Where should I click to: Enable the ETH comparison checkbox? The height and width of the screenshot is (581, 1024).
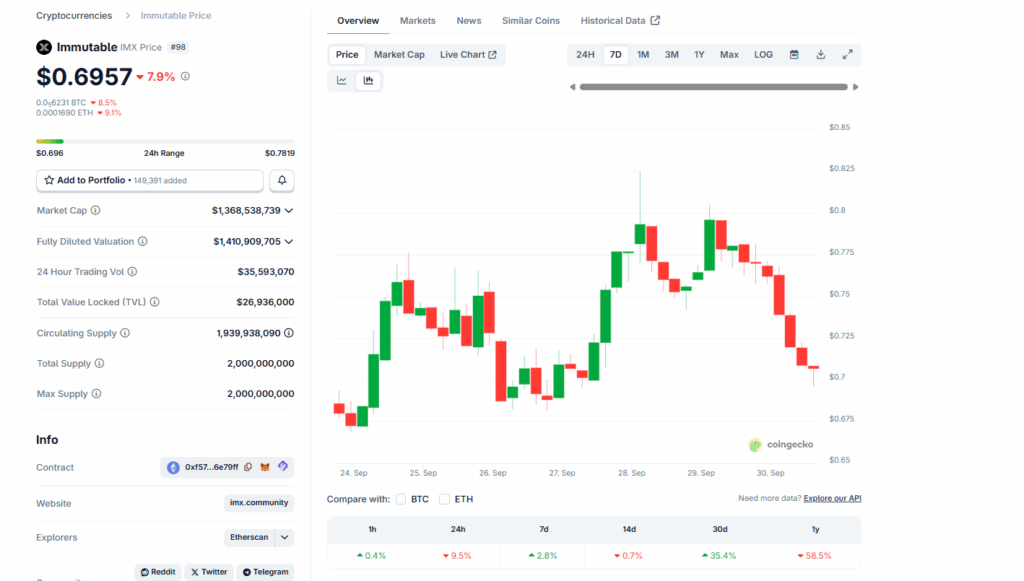click(444, 498)
